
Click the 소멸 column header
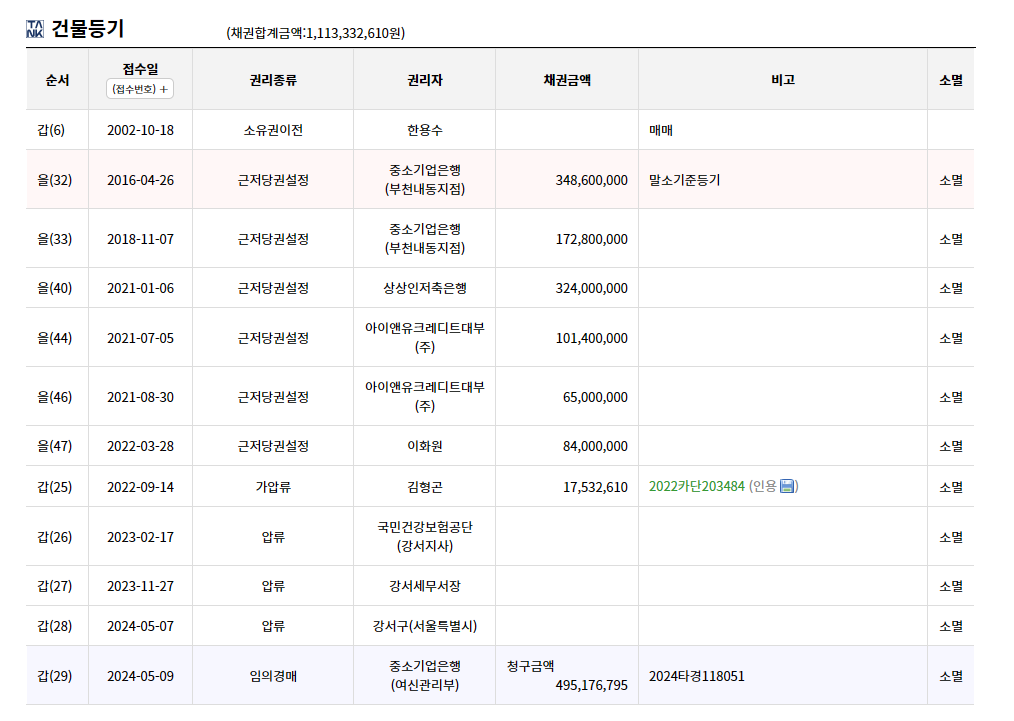coord(951,80)
